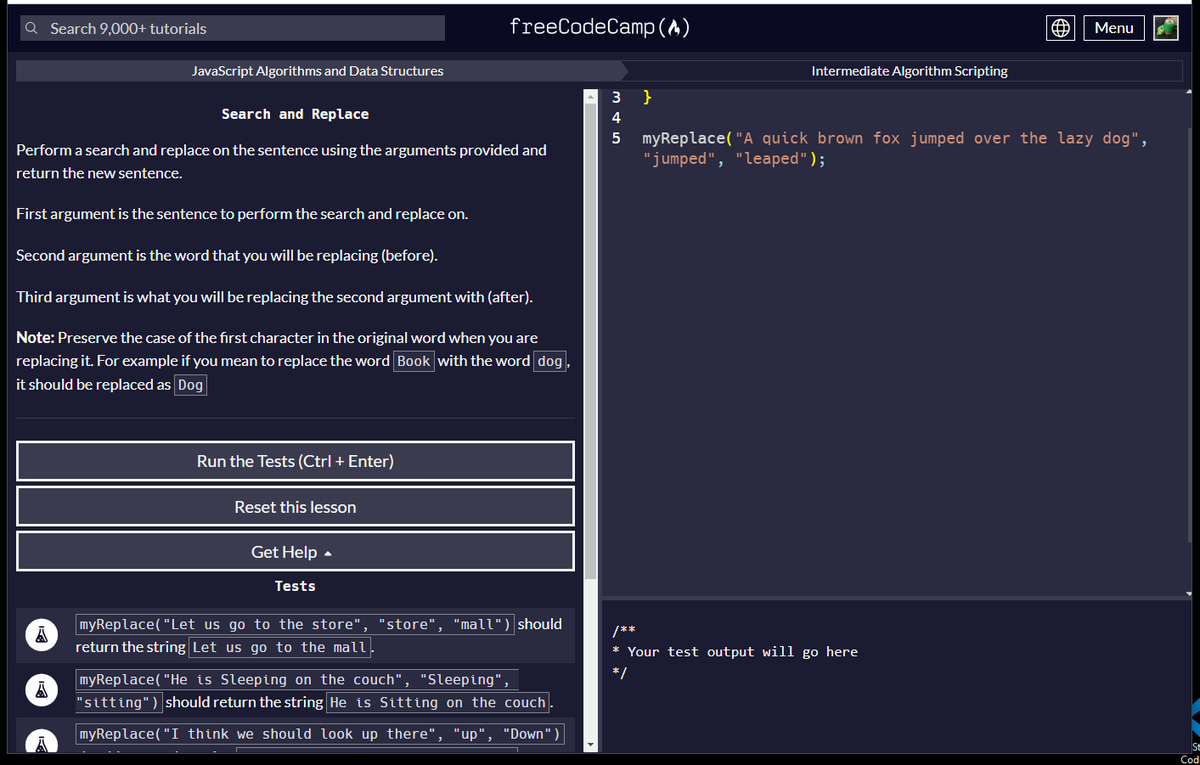Screen dimensions: 1200x765
Task: Click the instructions panel scrollbar
Action: (590, 340)
